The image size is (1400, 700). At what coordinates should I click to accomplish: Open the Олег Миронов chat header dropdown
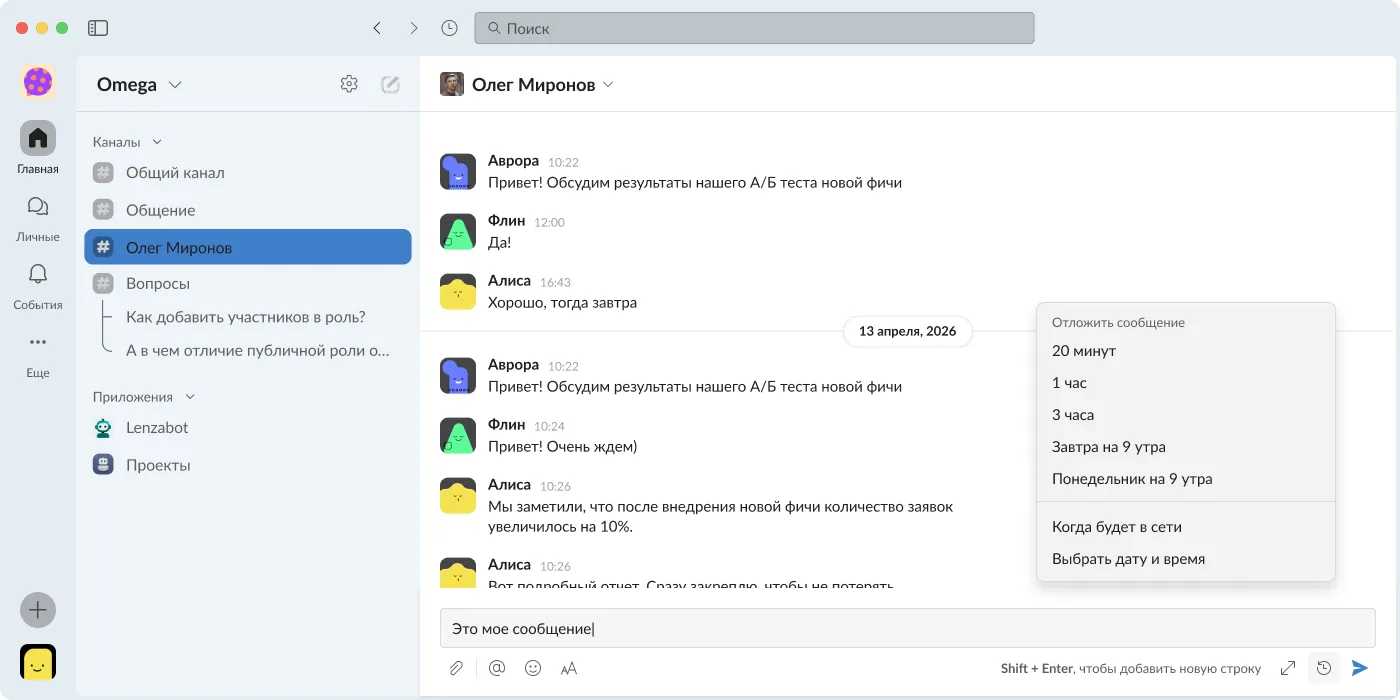point(543,85)
